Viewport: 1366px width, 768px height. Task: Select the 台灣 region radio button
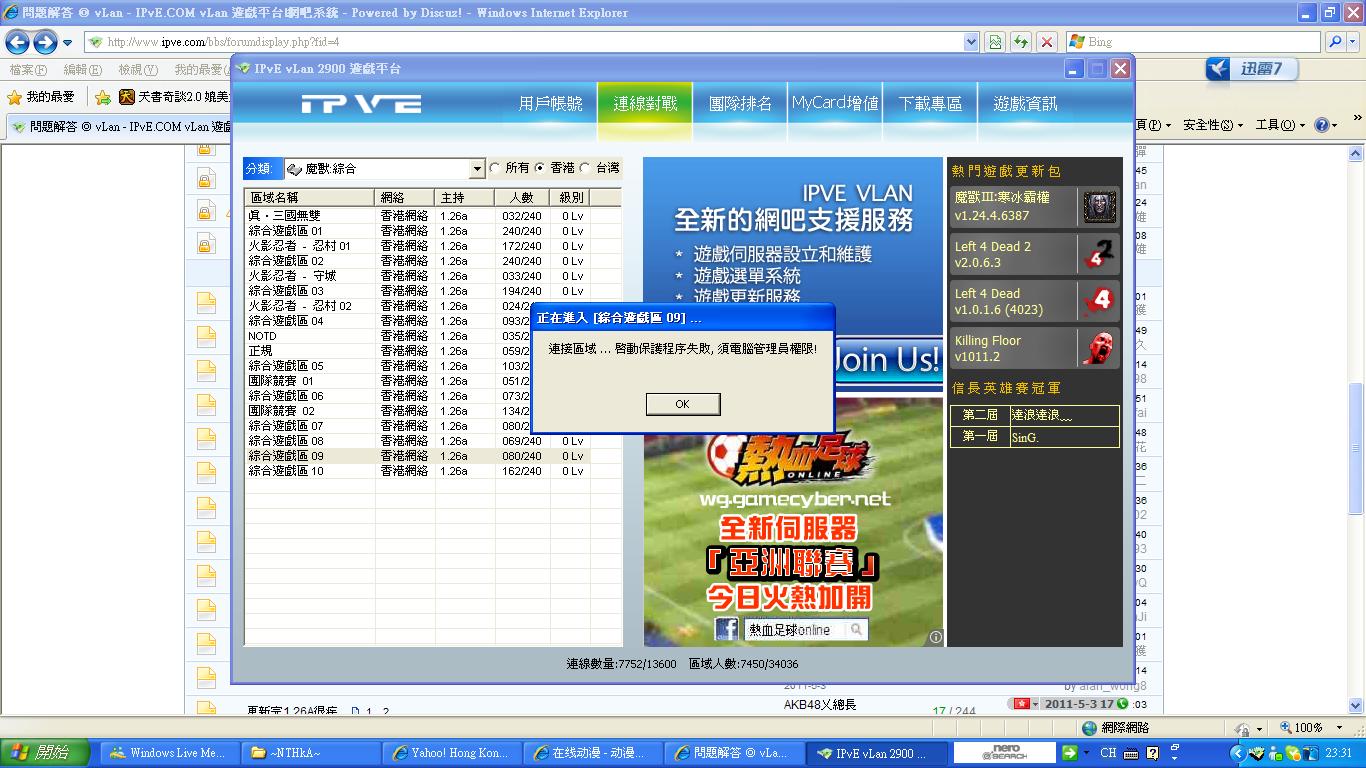(x=586, y=168)
